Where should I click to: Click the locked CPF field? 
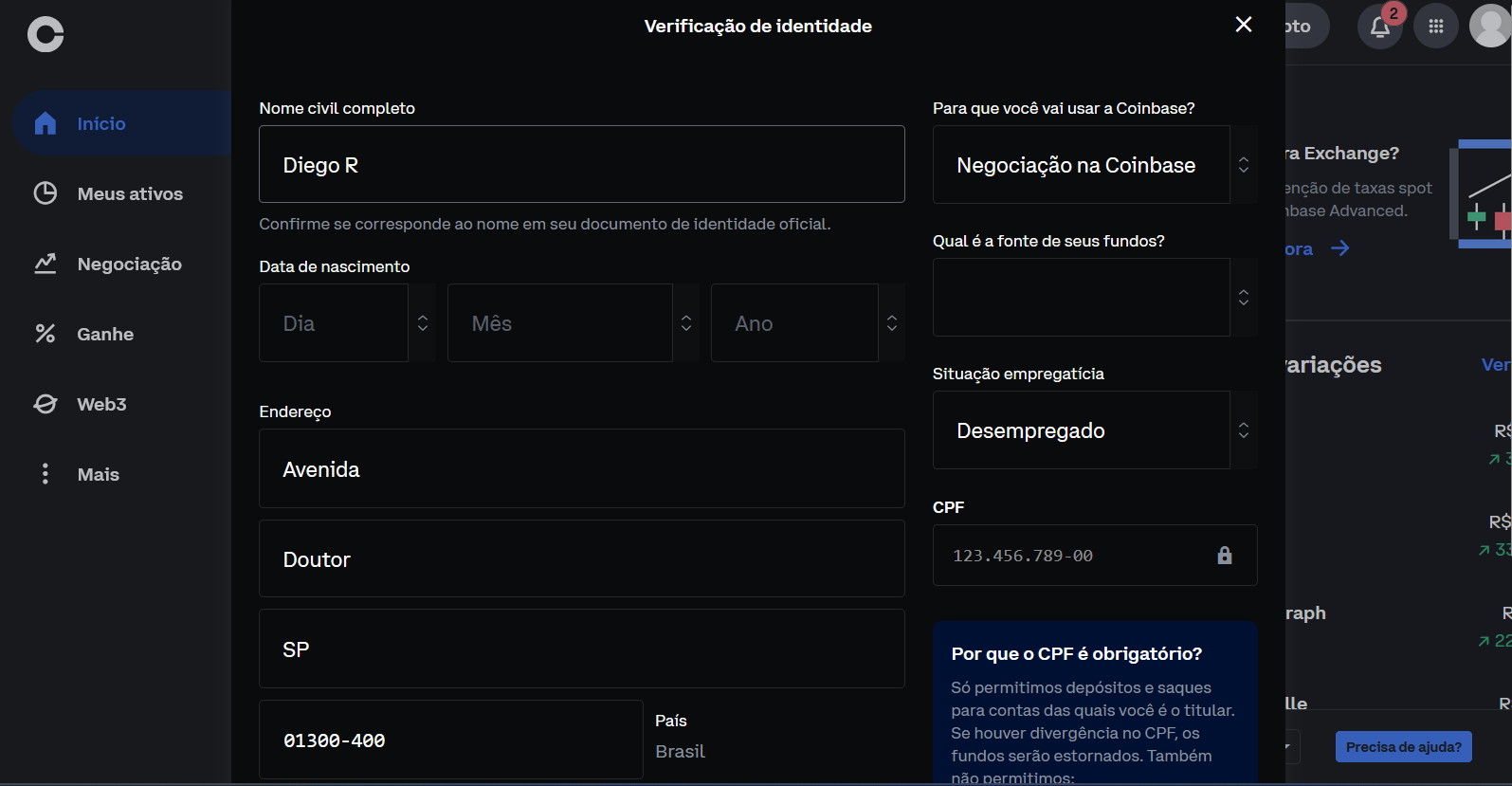click(x=1095, y=556)
